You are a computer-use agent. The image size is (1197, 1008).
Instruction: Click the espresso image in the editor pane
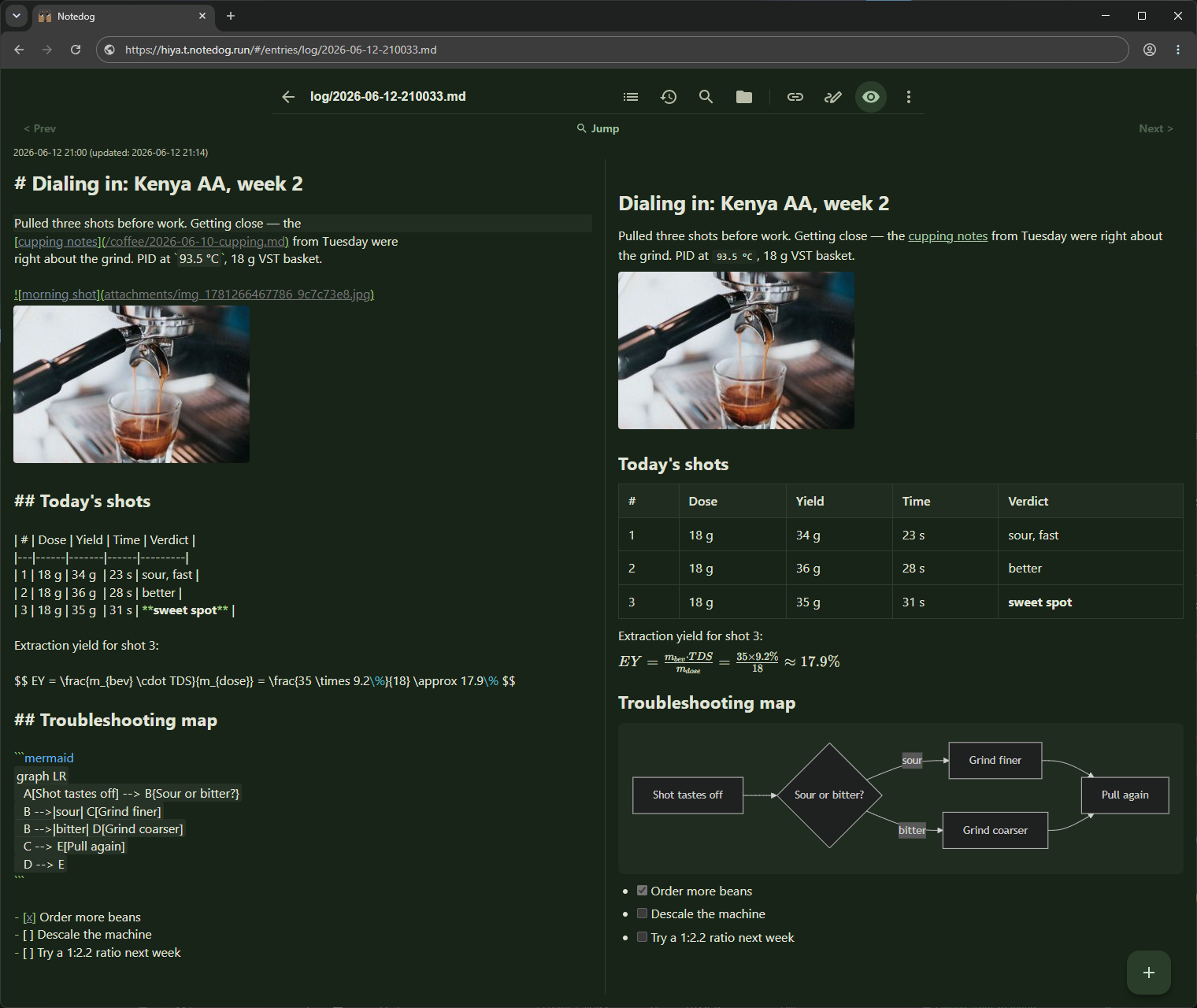coord(132,384)
